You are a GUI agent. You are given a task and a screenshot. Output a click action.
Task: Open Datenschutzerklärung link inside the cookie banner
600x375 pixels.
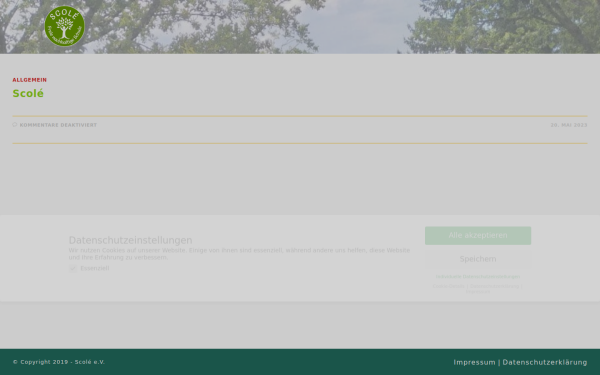[494, 286]
